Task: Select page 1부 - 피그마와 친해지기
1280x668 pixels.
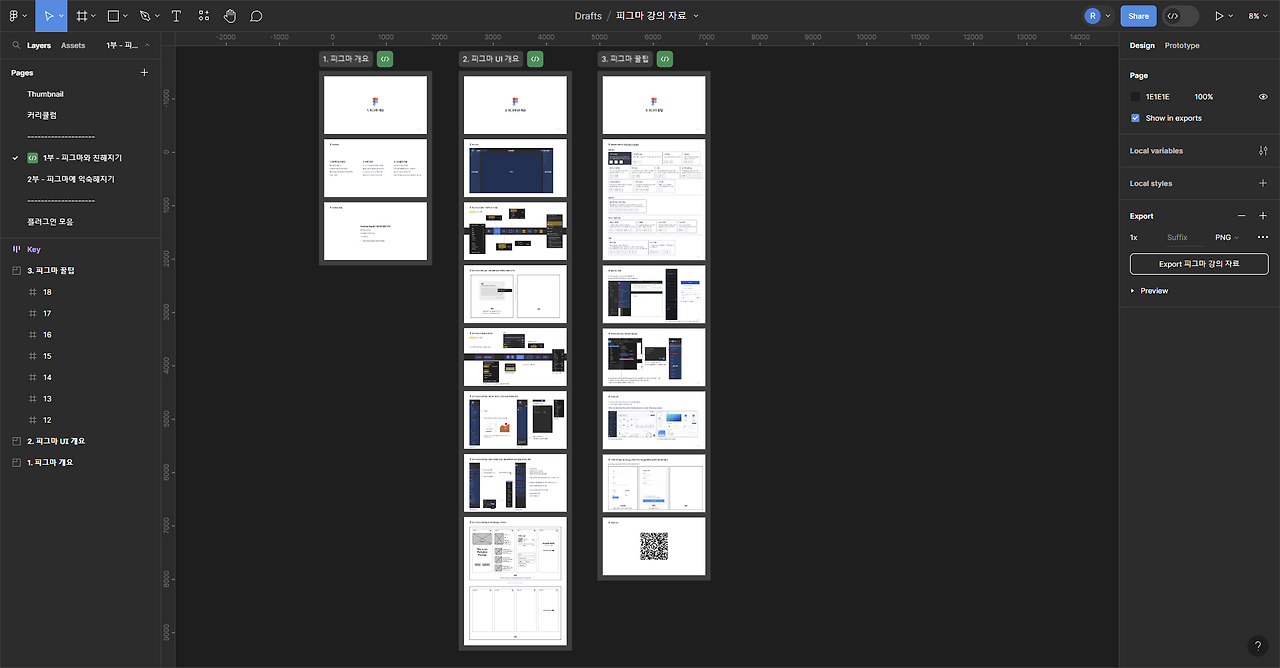Action: point(80,158)
